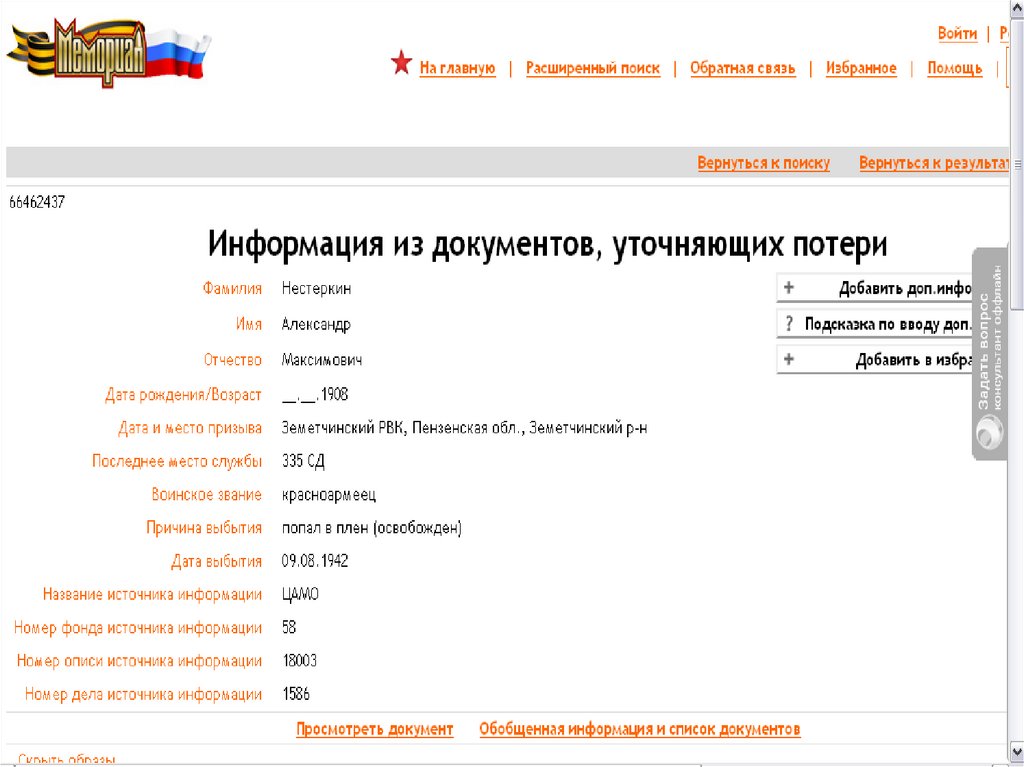Open Избранное link
The image size is (1024, 767).
click(861, 68)
